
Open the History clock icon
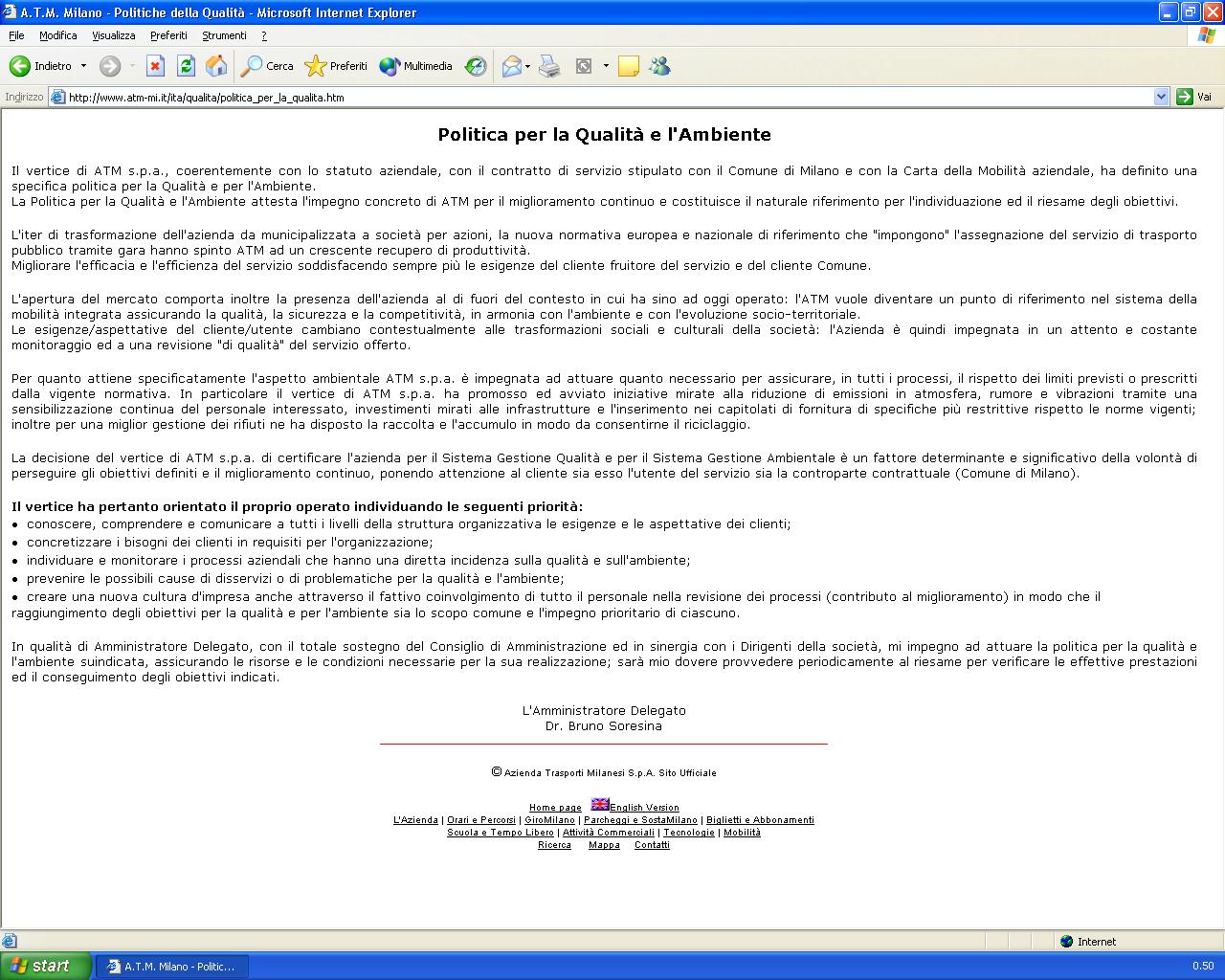pyautogui.click(x=476, y=66)
